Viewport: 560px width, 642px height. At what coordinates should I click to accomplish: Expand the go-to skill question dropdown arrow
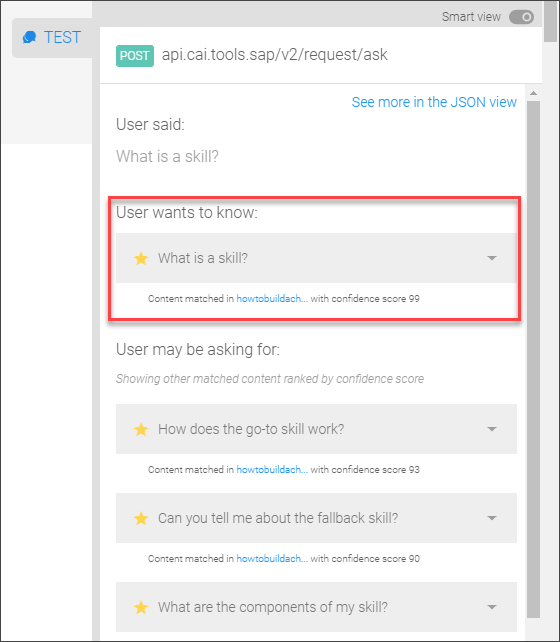492,429
